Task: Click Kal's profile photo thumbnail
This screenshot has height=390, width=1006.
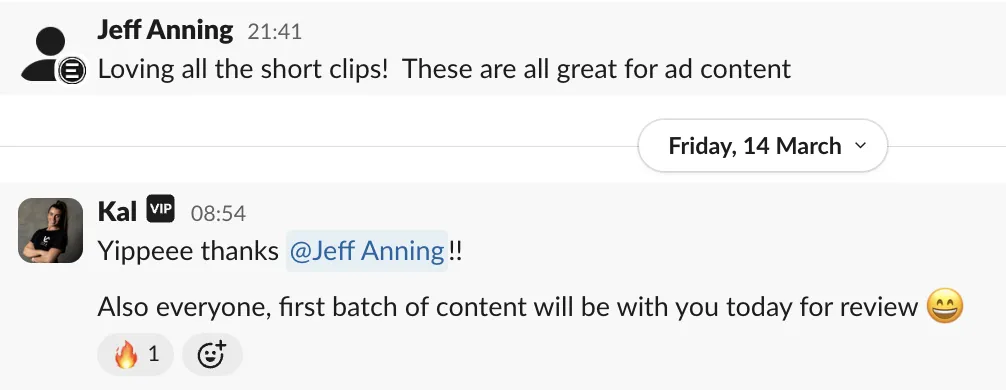Action: tap(51, 230)
